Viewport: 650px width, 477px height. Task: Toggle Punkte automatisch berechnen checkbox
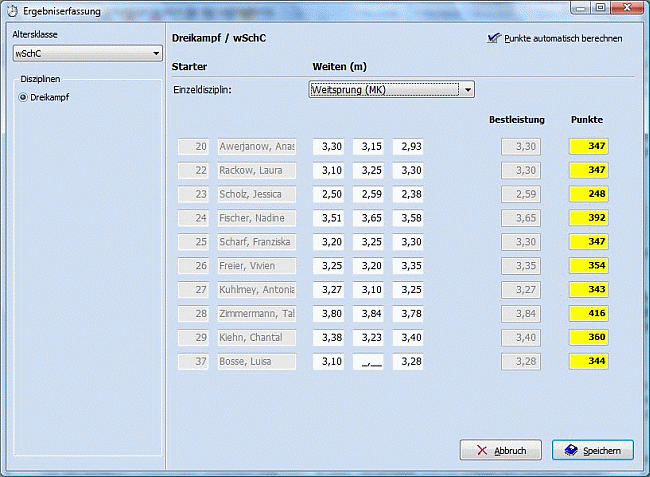click(492, 39)
